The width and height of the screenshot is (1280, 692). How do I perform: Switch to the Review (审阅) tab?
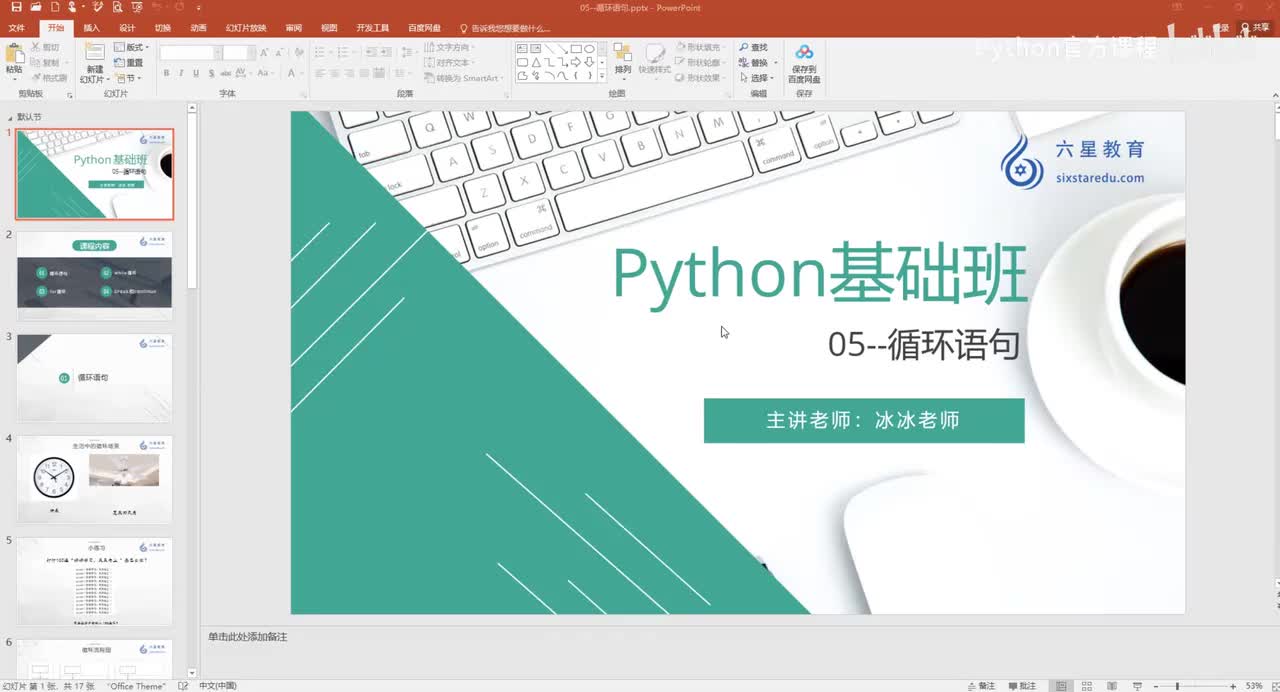coord(293,28)
